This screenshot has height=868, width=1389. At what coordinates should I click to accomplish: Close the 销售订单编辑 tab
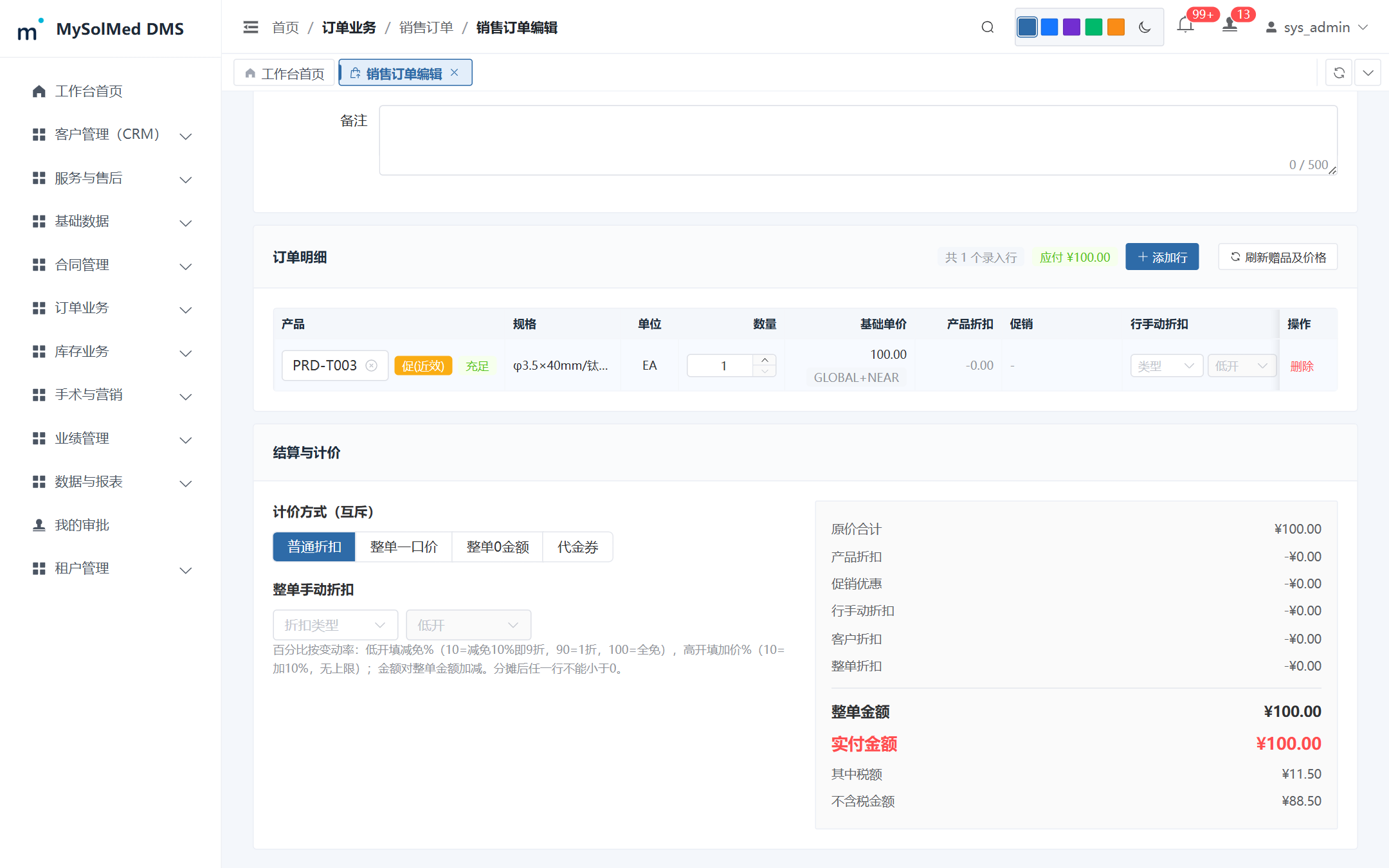[x=455, y=73]
